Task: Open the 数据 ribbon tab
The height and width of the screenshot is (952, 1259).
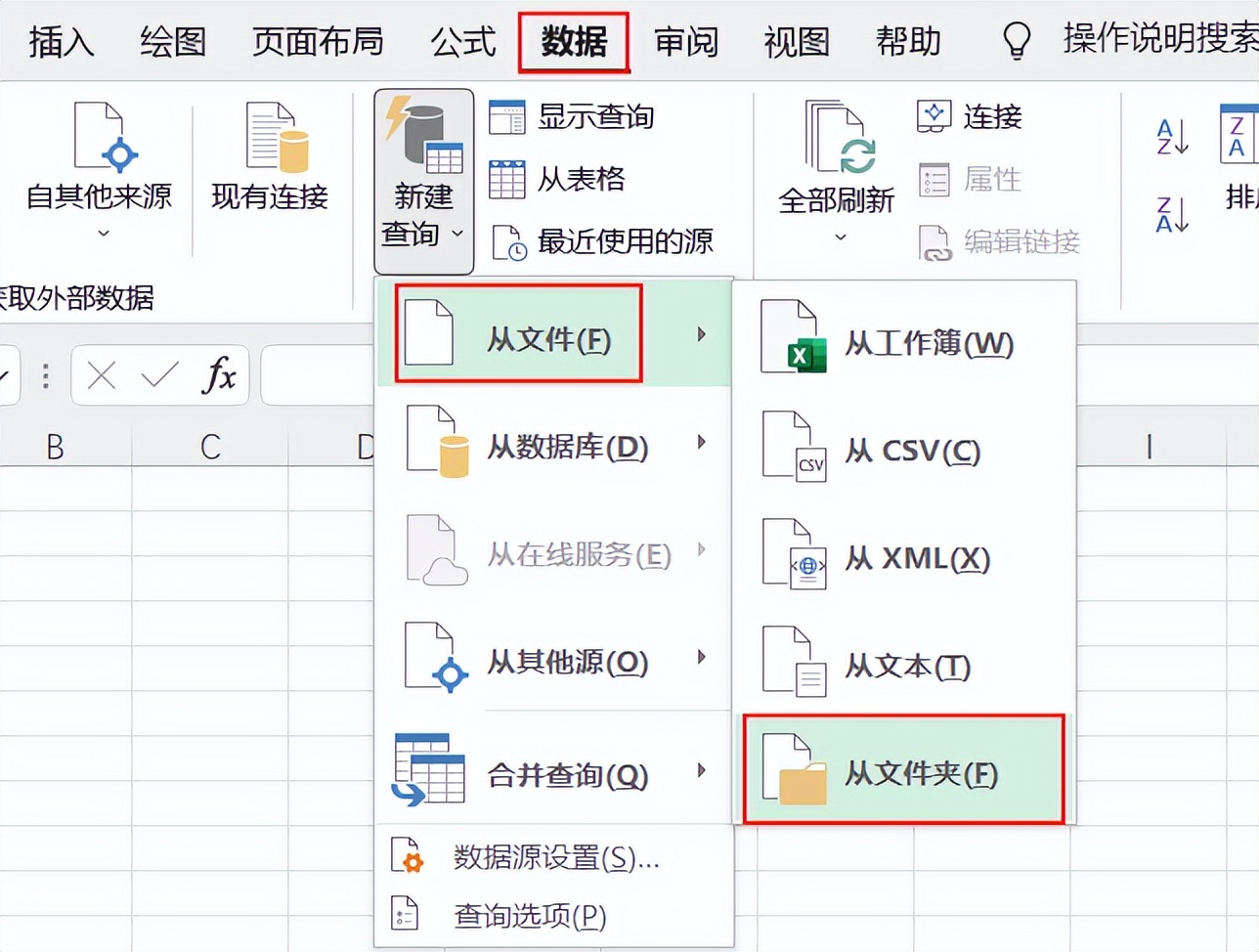Action: 574,42
